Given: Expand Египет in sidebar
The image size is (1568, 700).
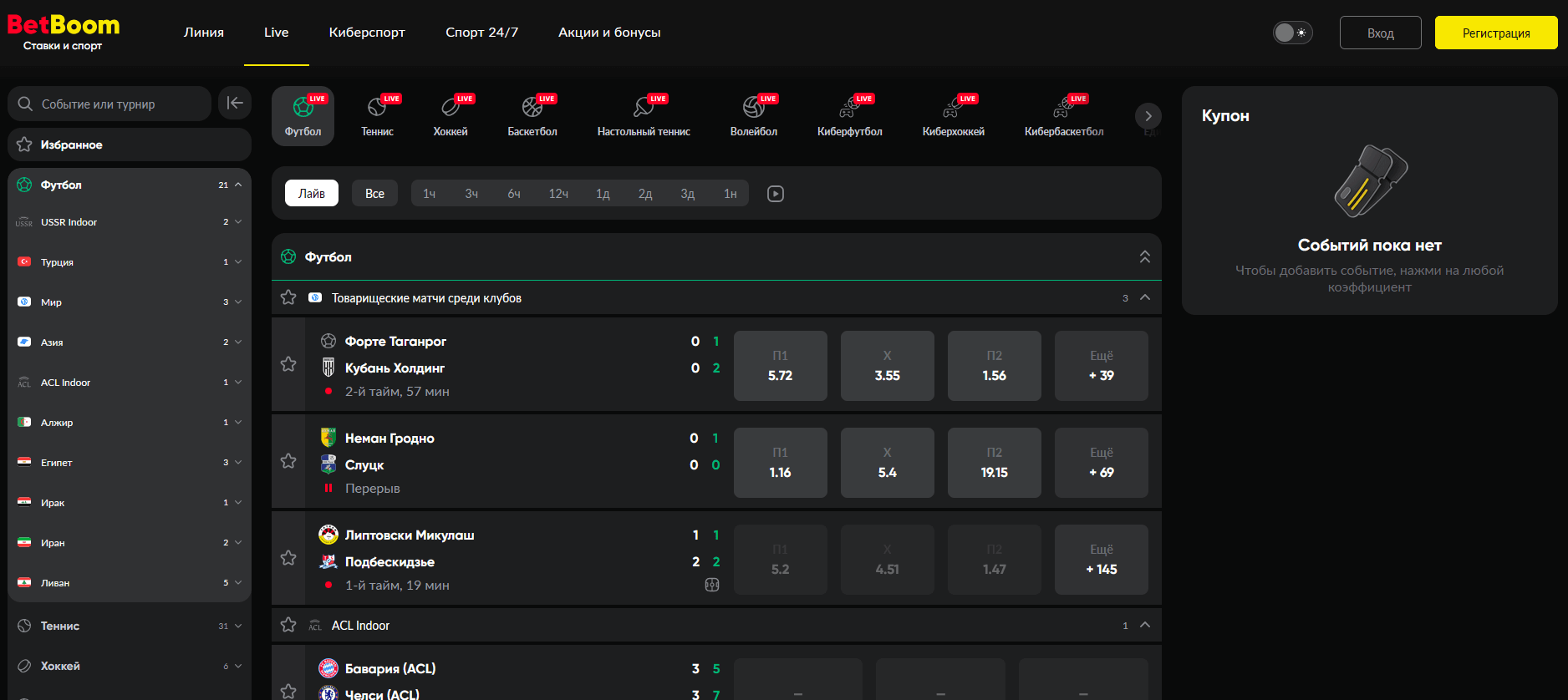Looking at the screenshot, I should (238, 462).
